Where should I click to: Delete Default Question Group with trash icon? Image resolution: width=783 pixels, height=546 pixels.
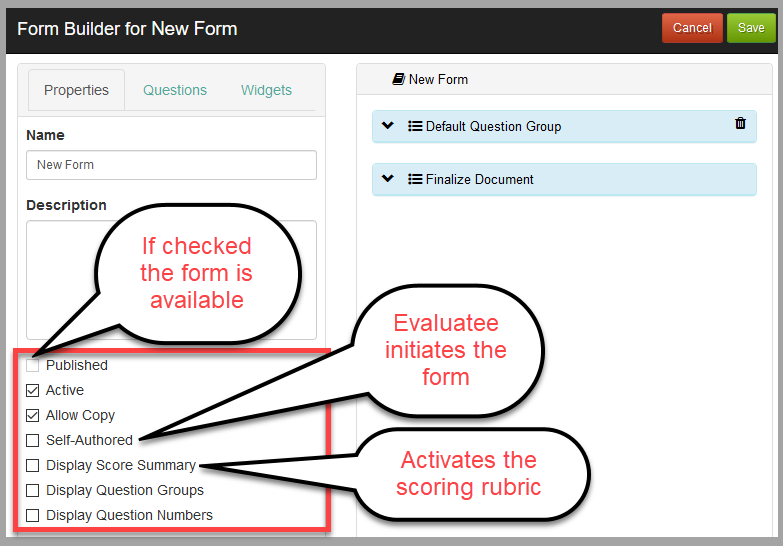(740, 123)
